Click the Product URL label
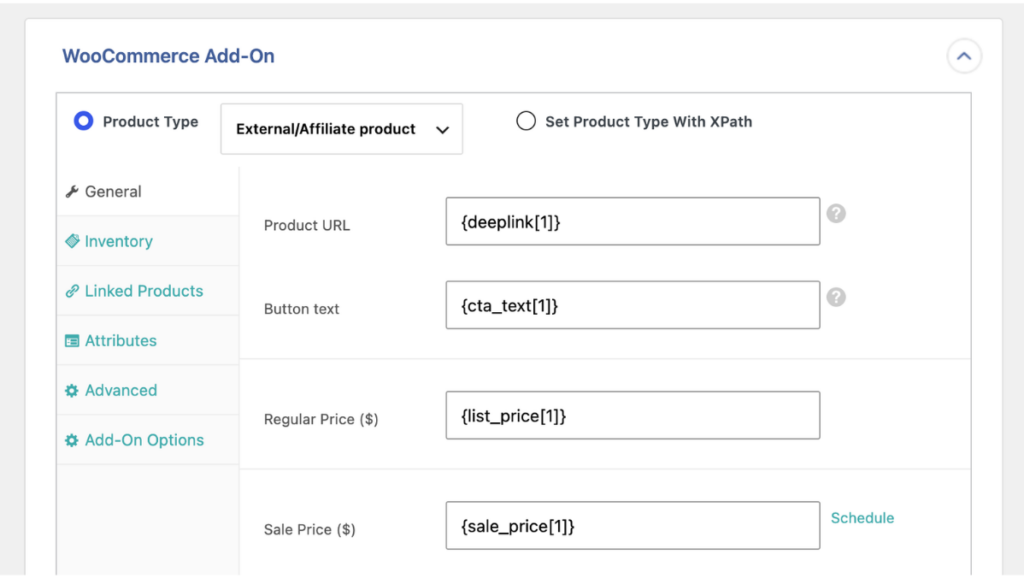This screenshot has width=1024, height=578. [x=307, y=225]
